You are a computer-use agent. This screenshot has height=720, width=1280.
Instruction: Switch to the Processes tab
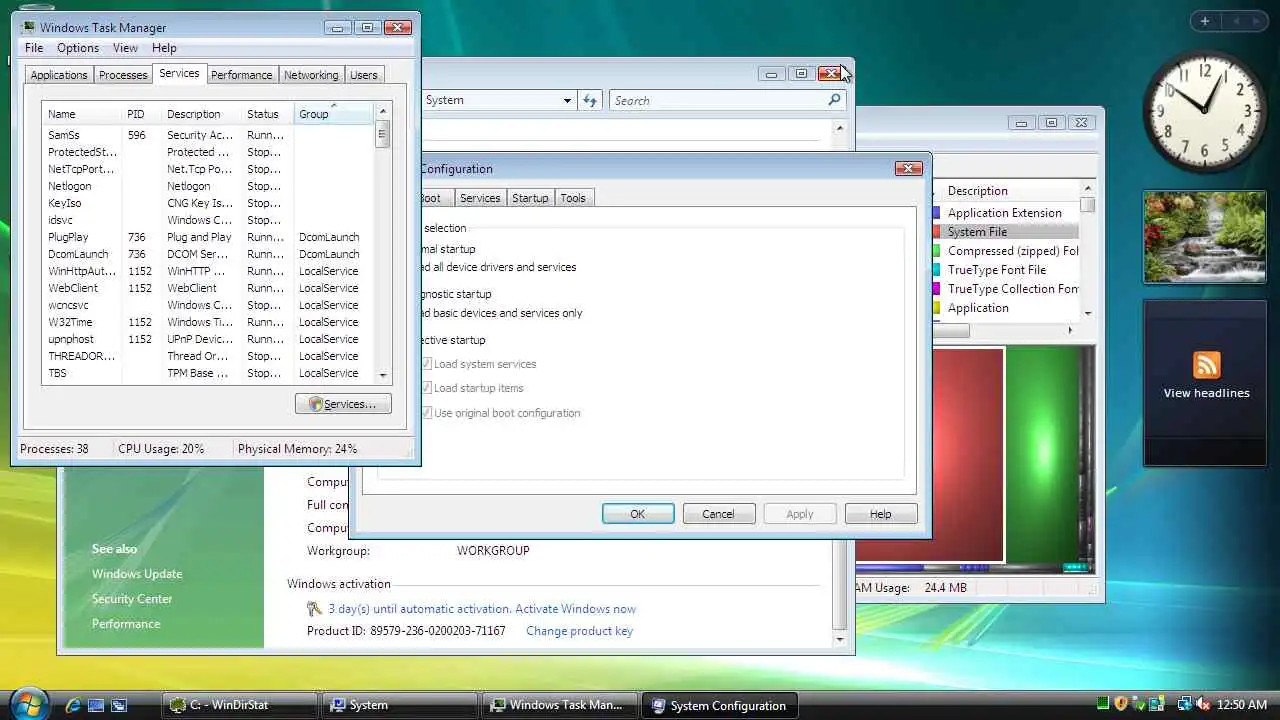coord(123,75)
